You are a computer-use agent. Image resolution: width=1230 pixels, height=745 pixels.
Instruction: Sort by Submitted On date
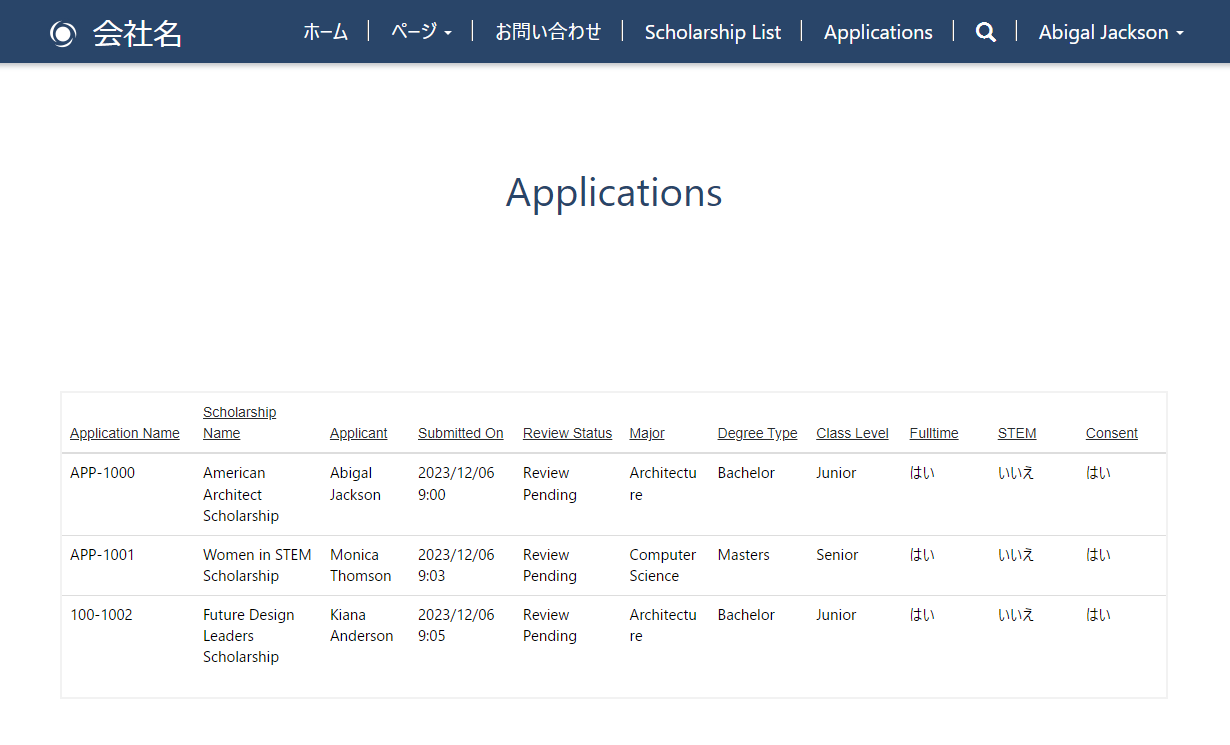[x=460, y=432]
